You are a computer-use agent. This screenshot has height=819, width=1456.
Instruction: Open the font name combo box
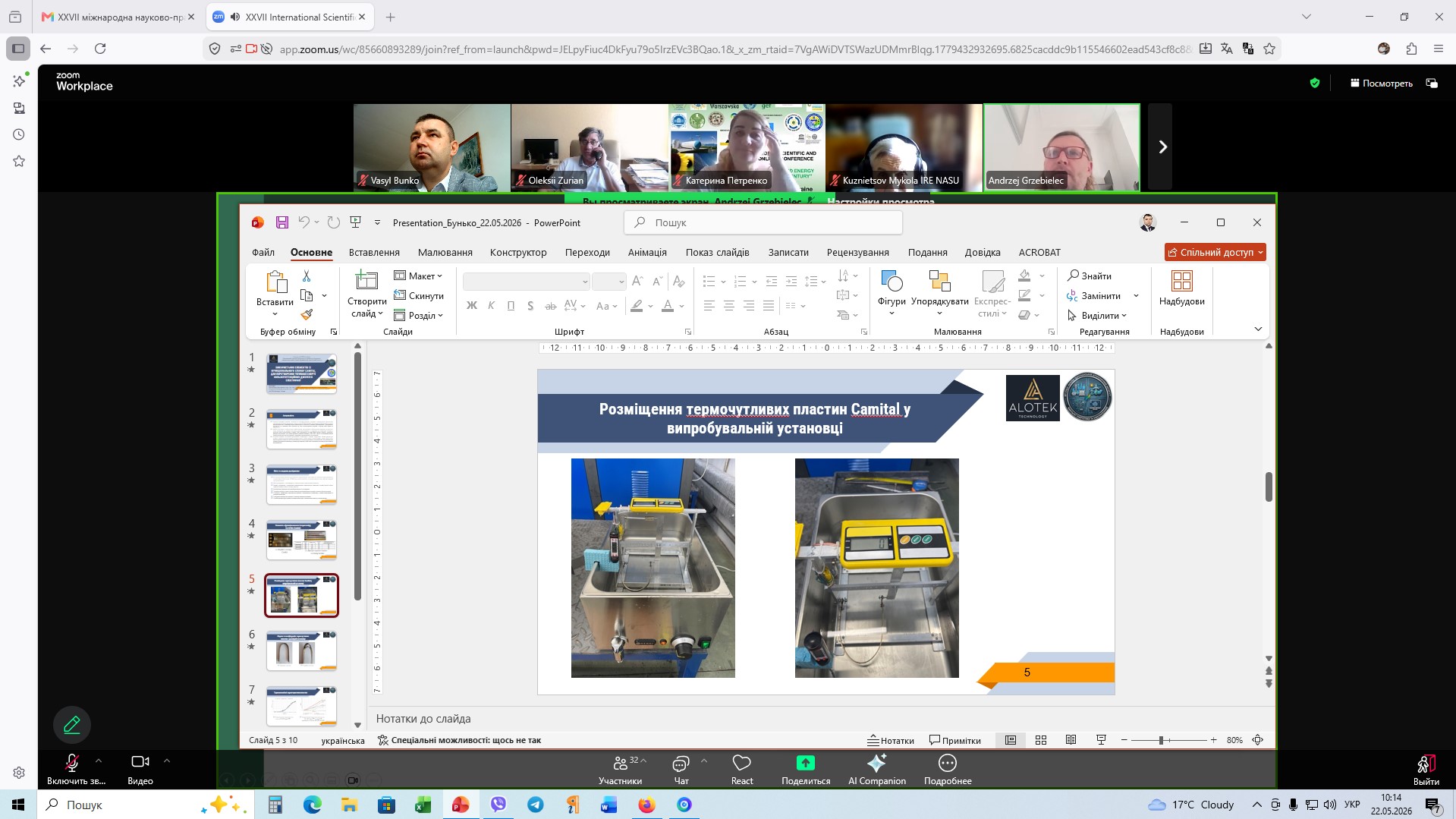526,282
